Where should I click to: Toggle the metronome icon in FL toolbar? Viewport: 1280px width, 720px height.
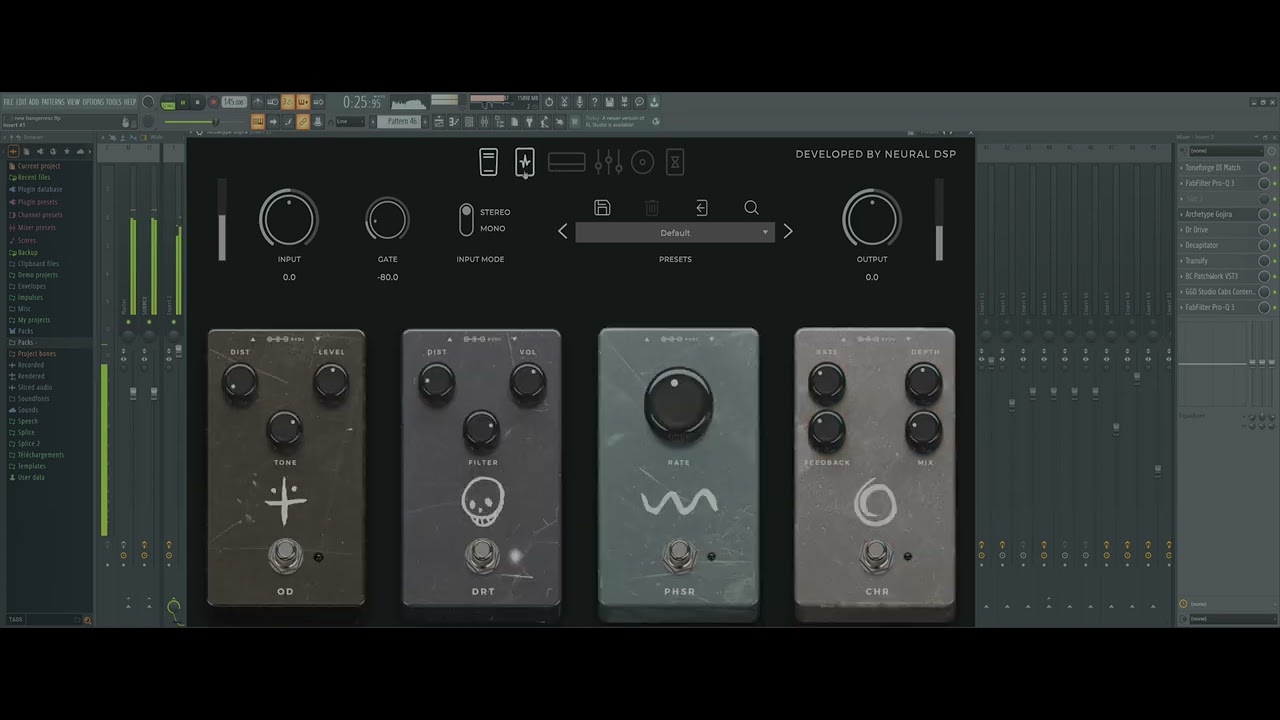(x=258, y=102)
